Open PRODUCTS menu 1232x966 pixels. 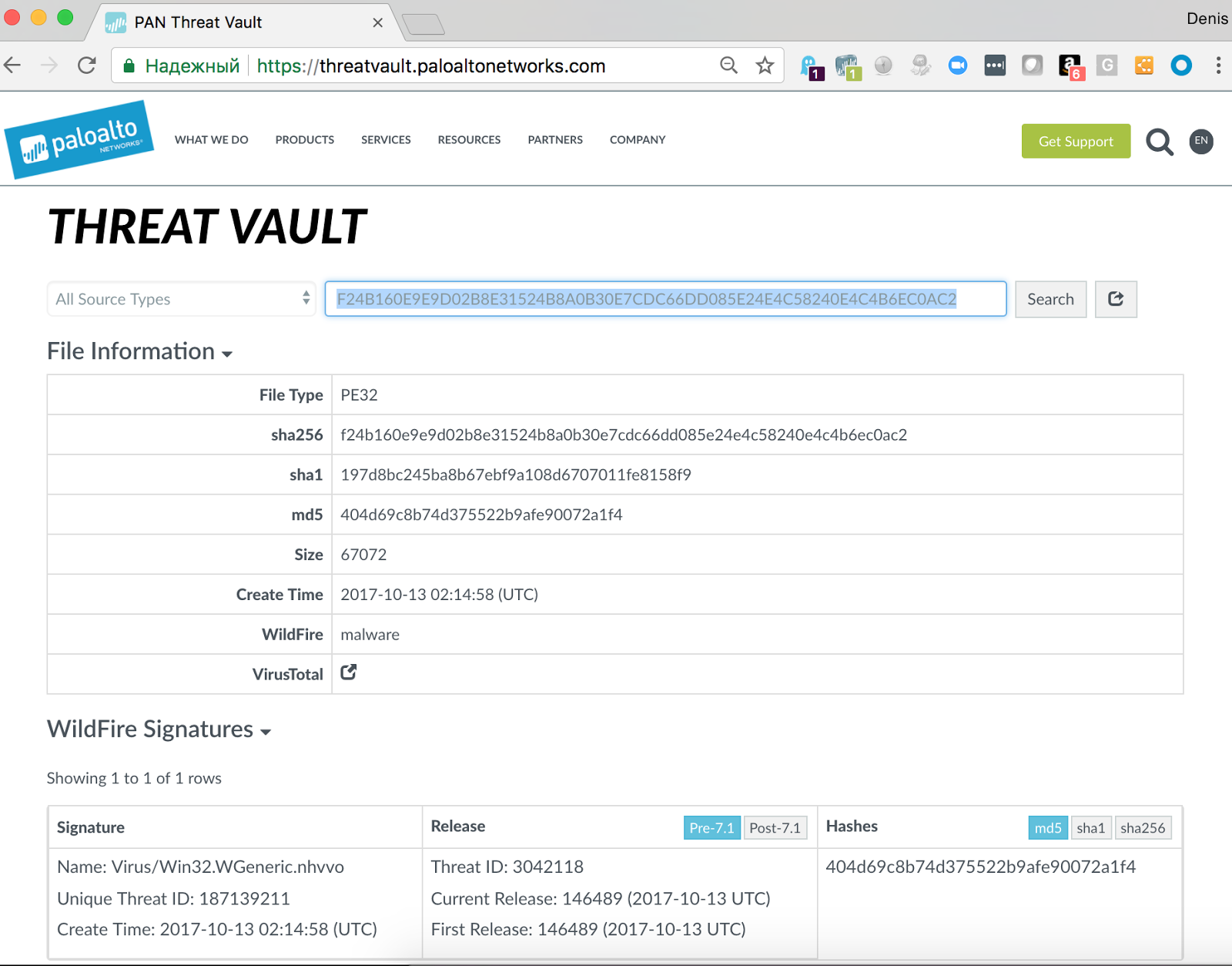tap(305, 140)
